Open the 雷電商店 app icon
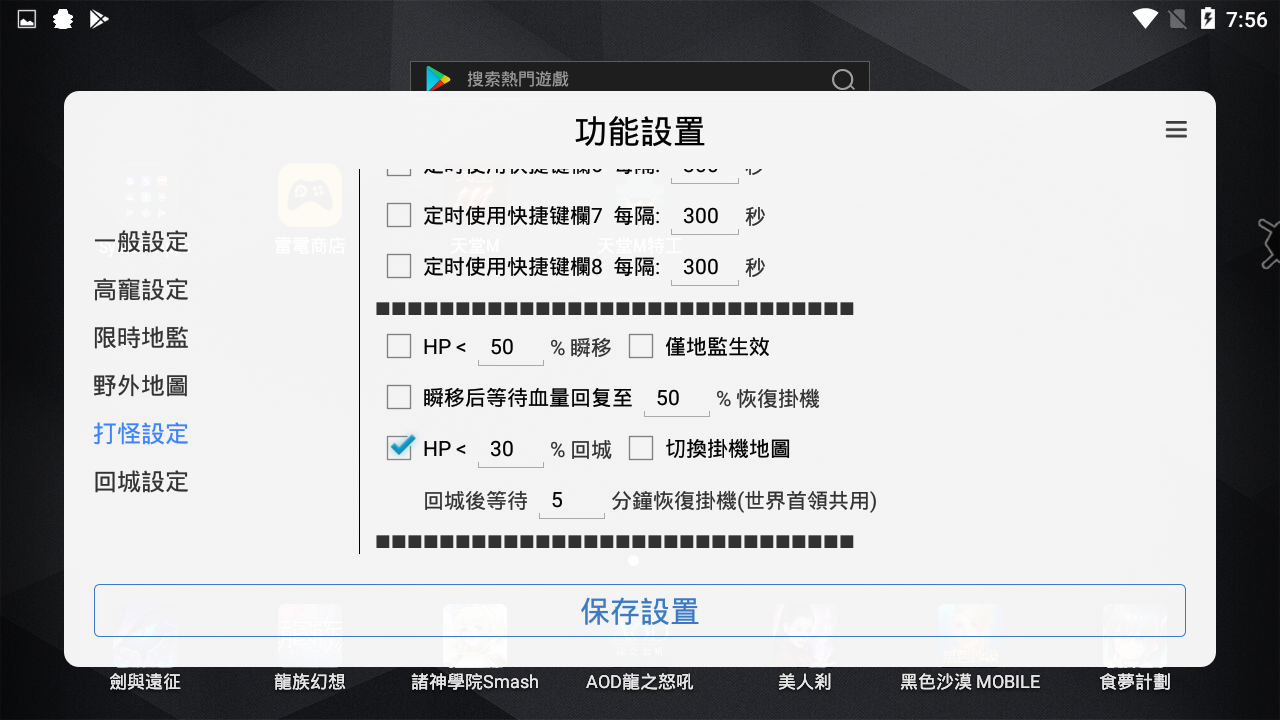1280x720 pixels. (308, 197)
